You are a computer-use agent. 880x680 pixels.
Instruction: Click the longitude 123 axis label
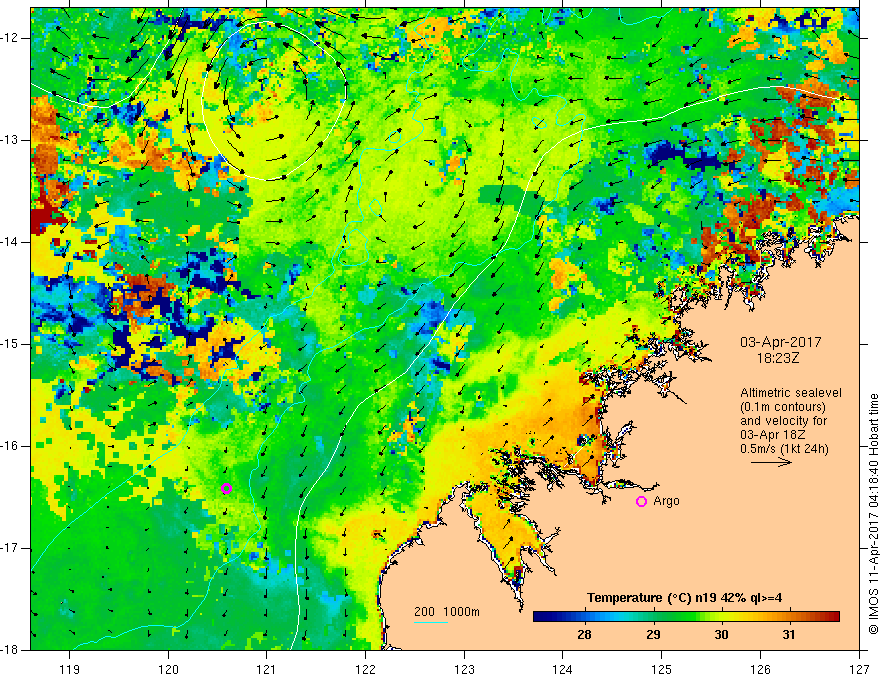464,669
